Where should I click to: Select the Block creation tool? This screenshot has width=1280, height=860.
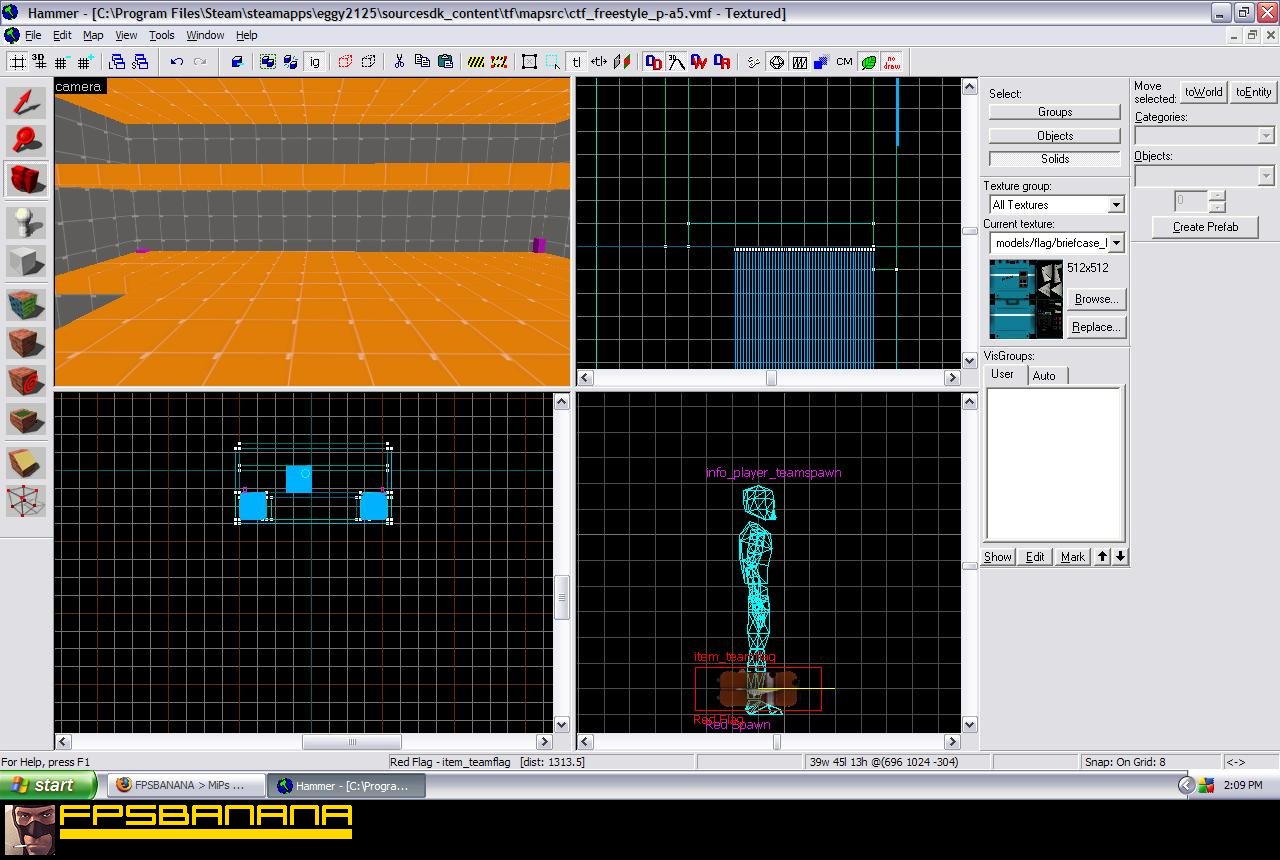pyautogui.click(x=26, y=262)
